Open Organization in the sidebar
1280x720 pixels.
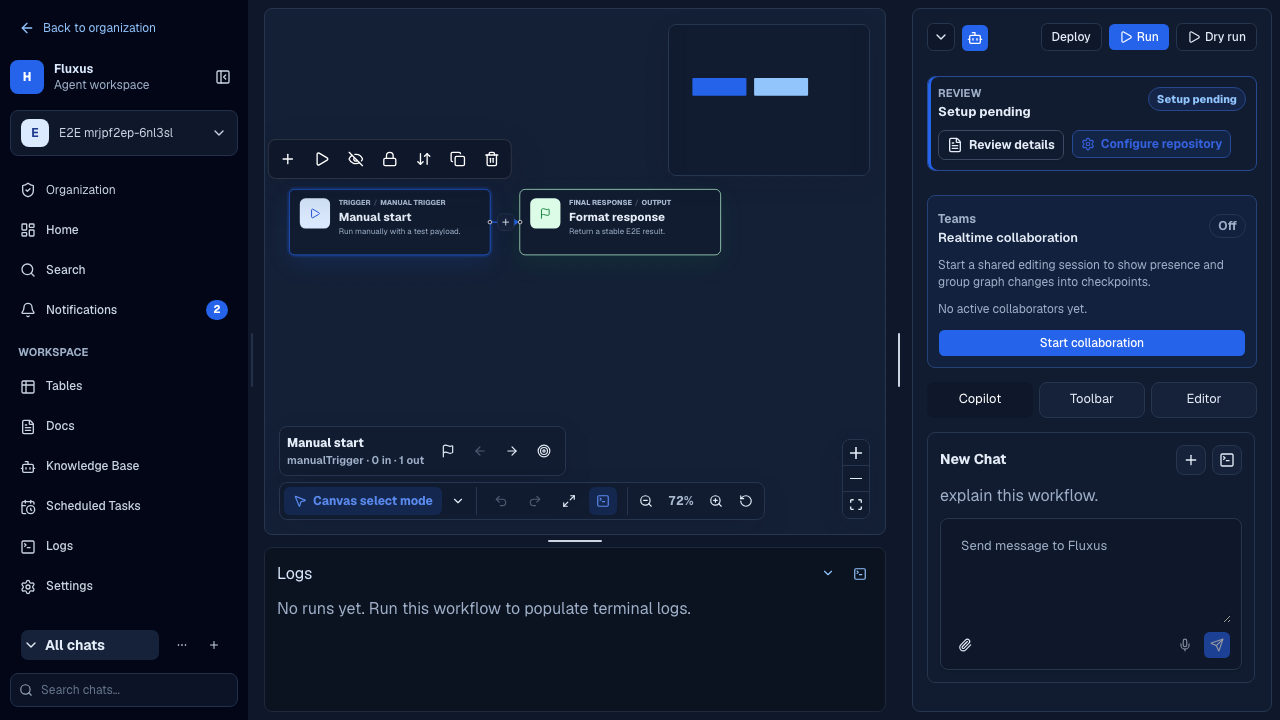pyautogui.click(x=124, y=190)
